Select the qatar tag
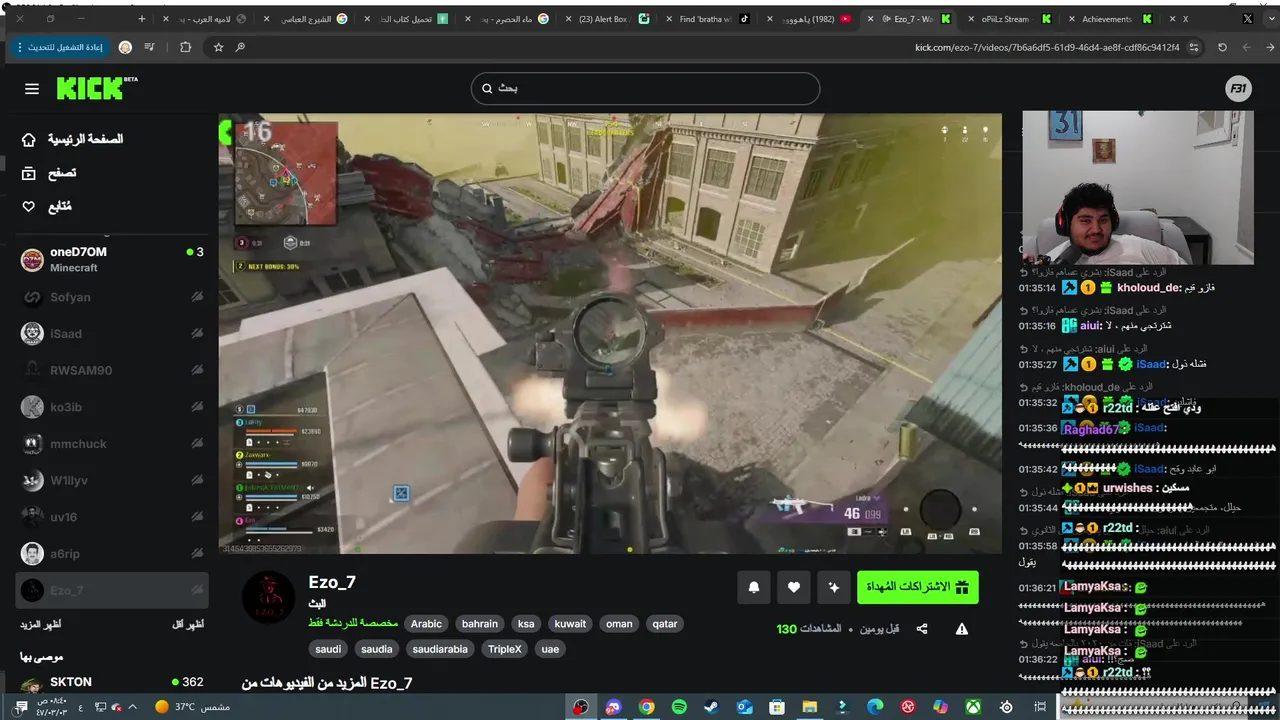 pos(665,624)
